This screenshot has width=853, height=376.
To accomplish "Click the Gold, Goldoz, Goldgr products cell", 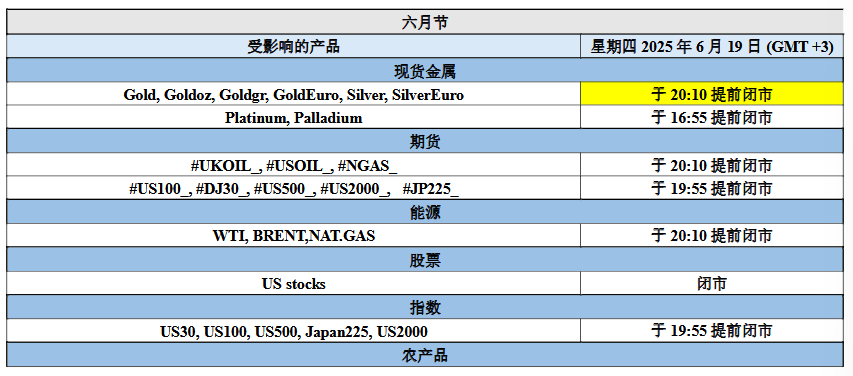I will [x=294, y=95].
